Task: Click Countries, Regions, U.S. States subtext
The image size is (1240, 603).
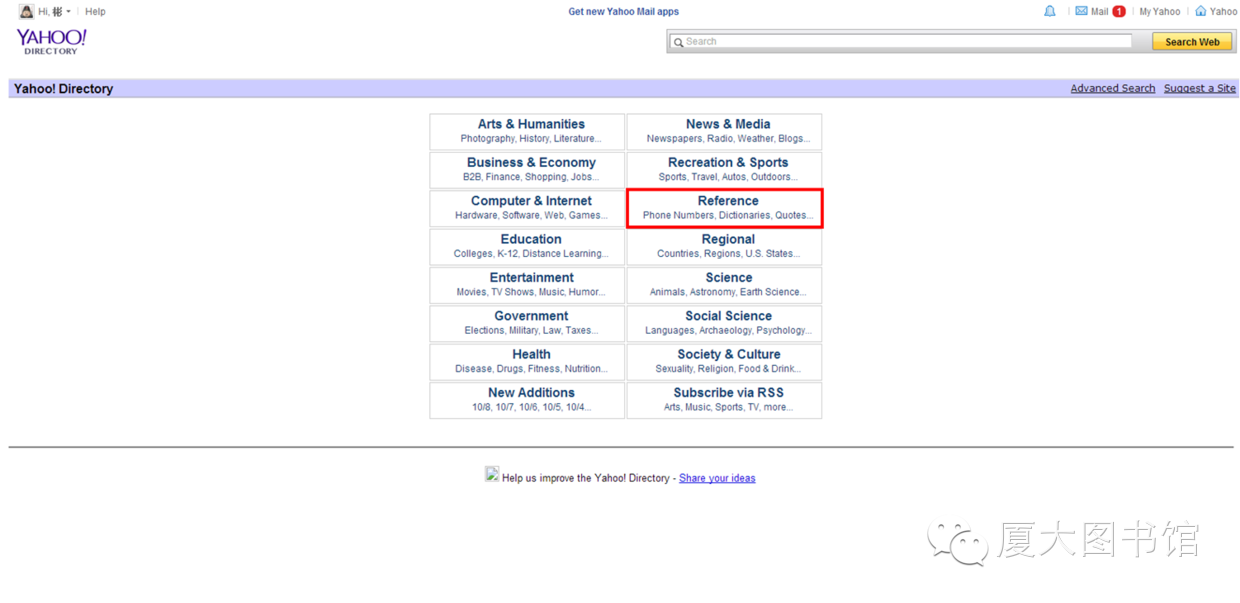Action: 728,254
